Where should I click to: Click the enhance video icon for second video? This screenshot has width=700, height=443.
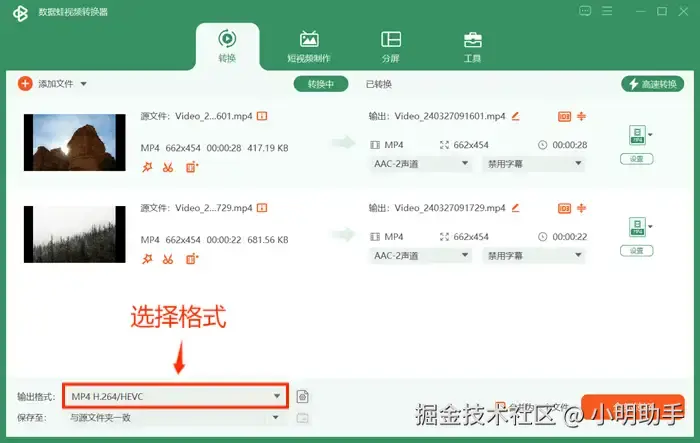(192, 259)
